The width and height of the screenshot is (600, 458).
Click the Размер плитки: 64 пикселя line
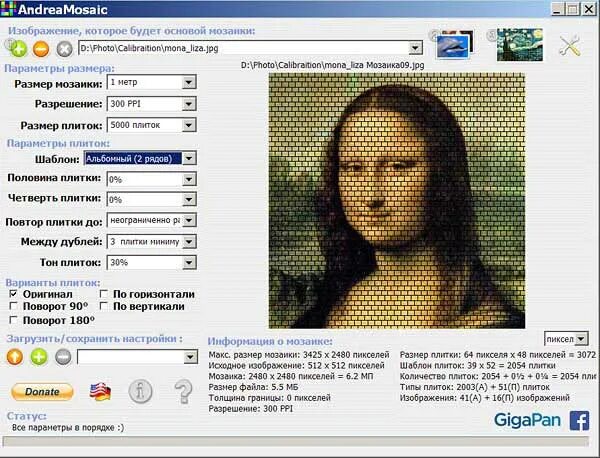pos(497,355)
